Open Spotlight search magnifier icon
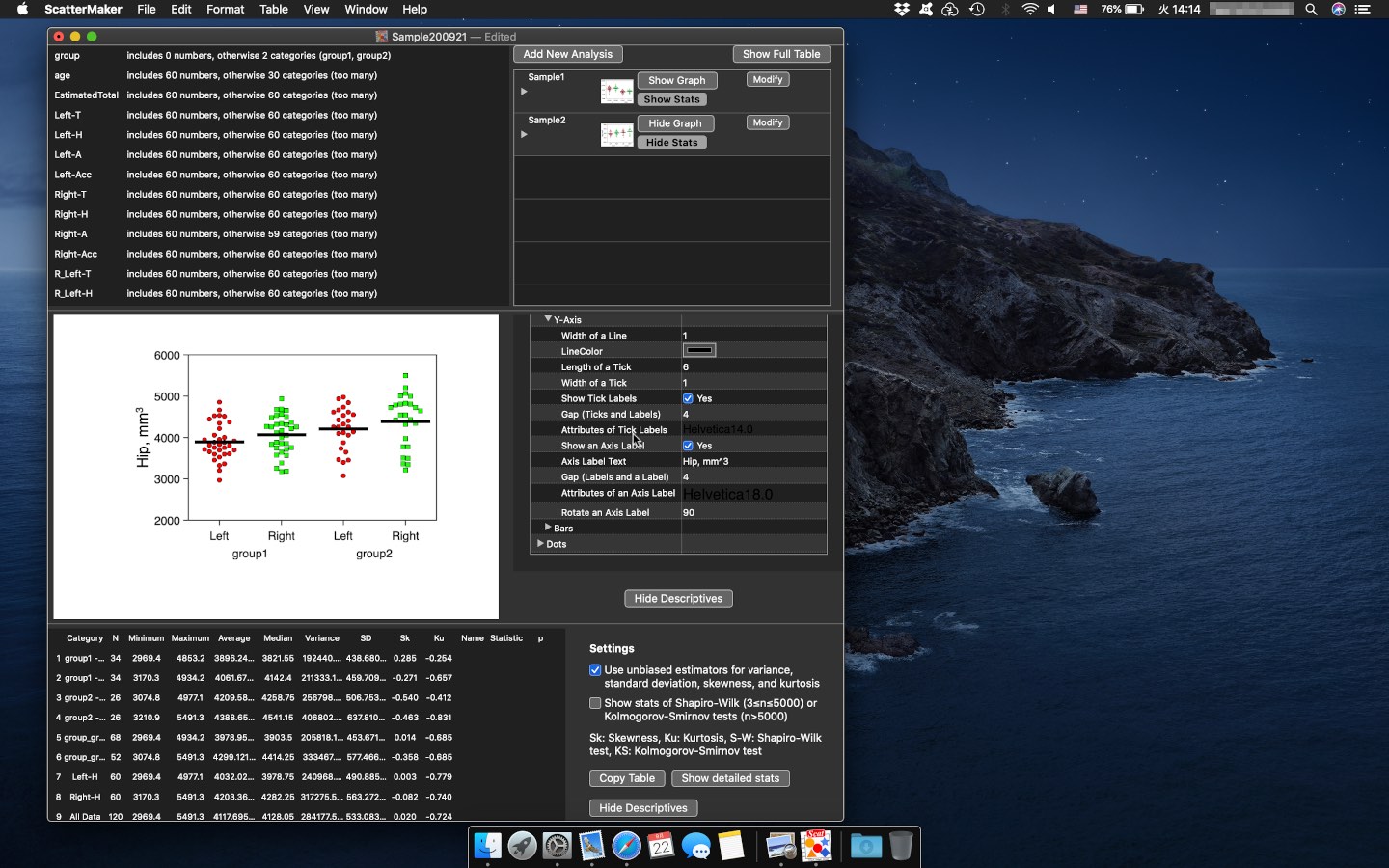Screen dimensions: 1389x868 point(1311,10)
